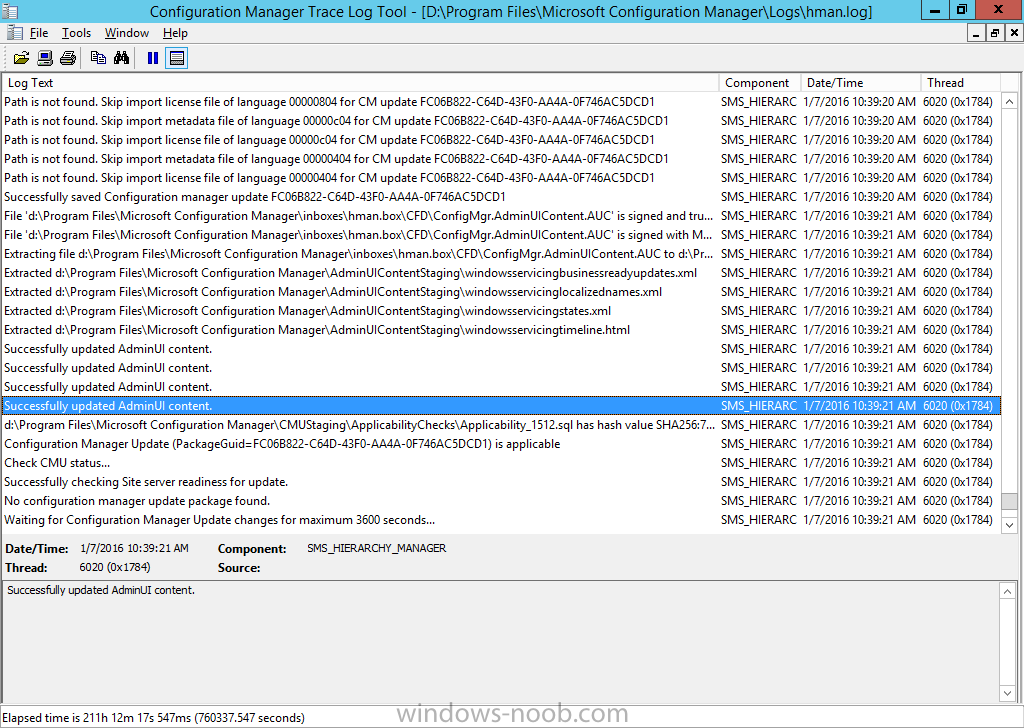The height and width of the screenshot is (728, 1024).
Task: Select 'Successfully saved Configuration manager update' row
Action: click(x=501, y=197)
